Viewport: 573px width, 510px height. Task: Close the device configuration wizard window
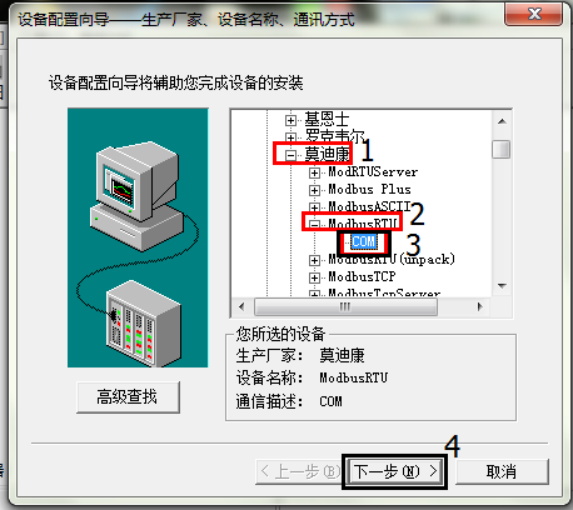click(x=534, y=14)
